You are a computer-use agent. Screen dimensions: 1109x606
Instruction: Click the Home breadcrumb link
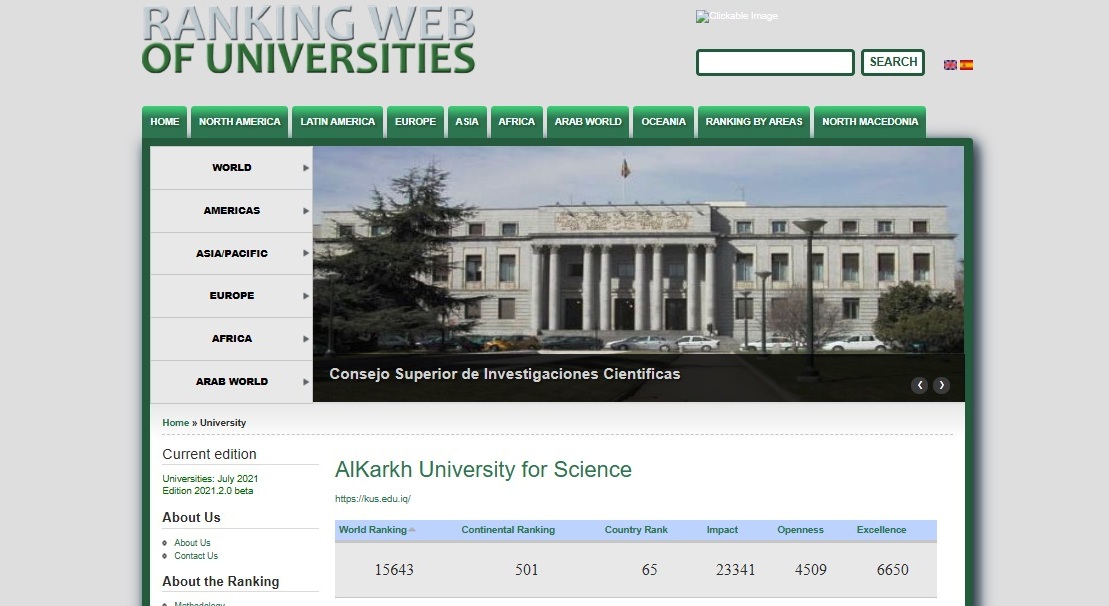[175, 423]
